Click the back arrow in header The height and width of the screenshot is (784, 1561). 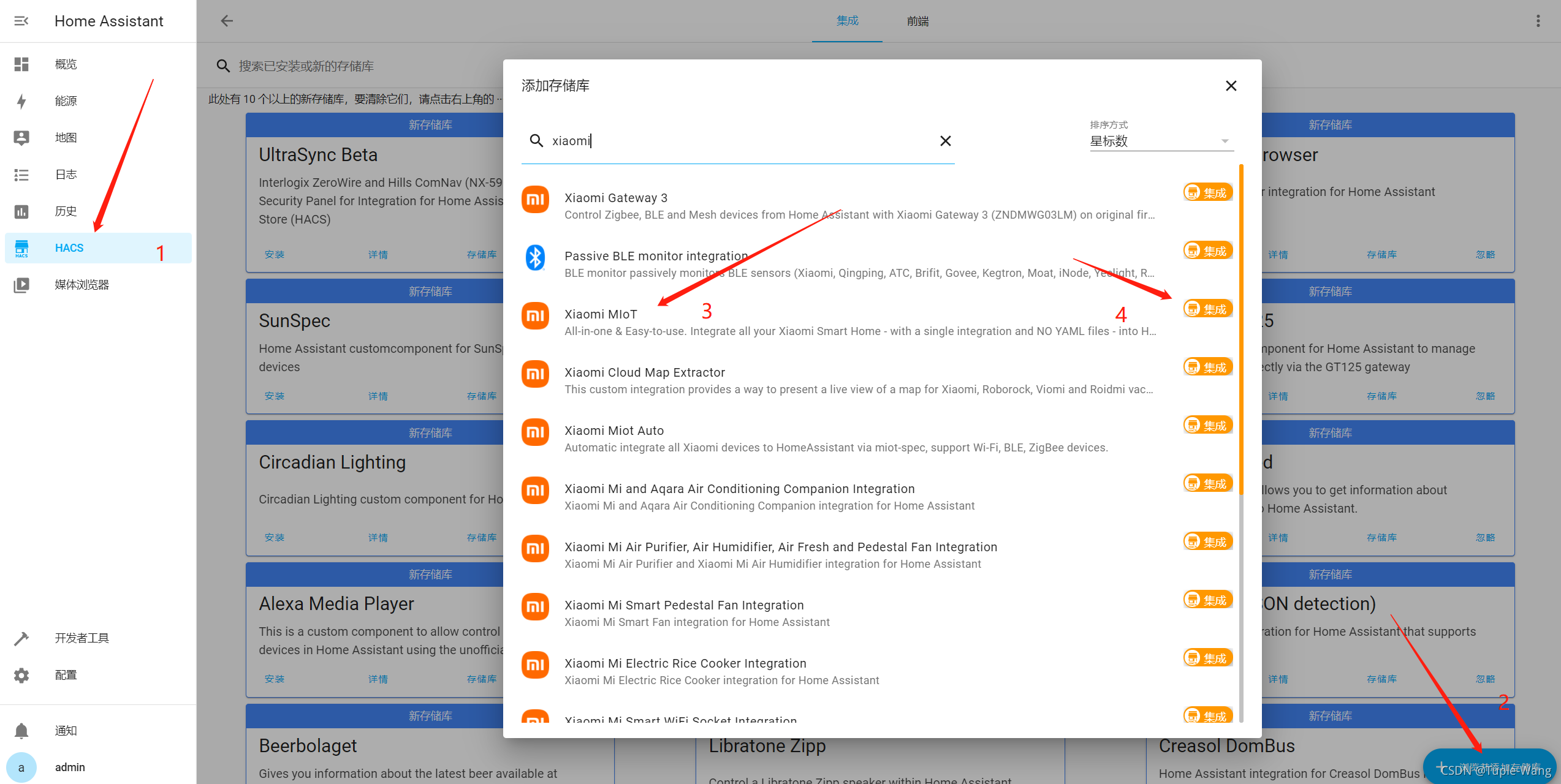(x=227, y=21)
